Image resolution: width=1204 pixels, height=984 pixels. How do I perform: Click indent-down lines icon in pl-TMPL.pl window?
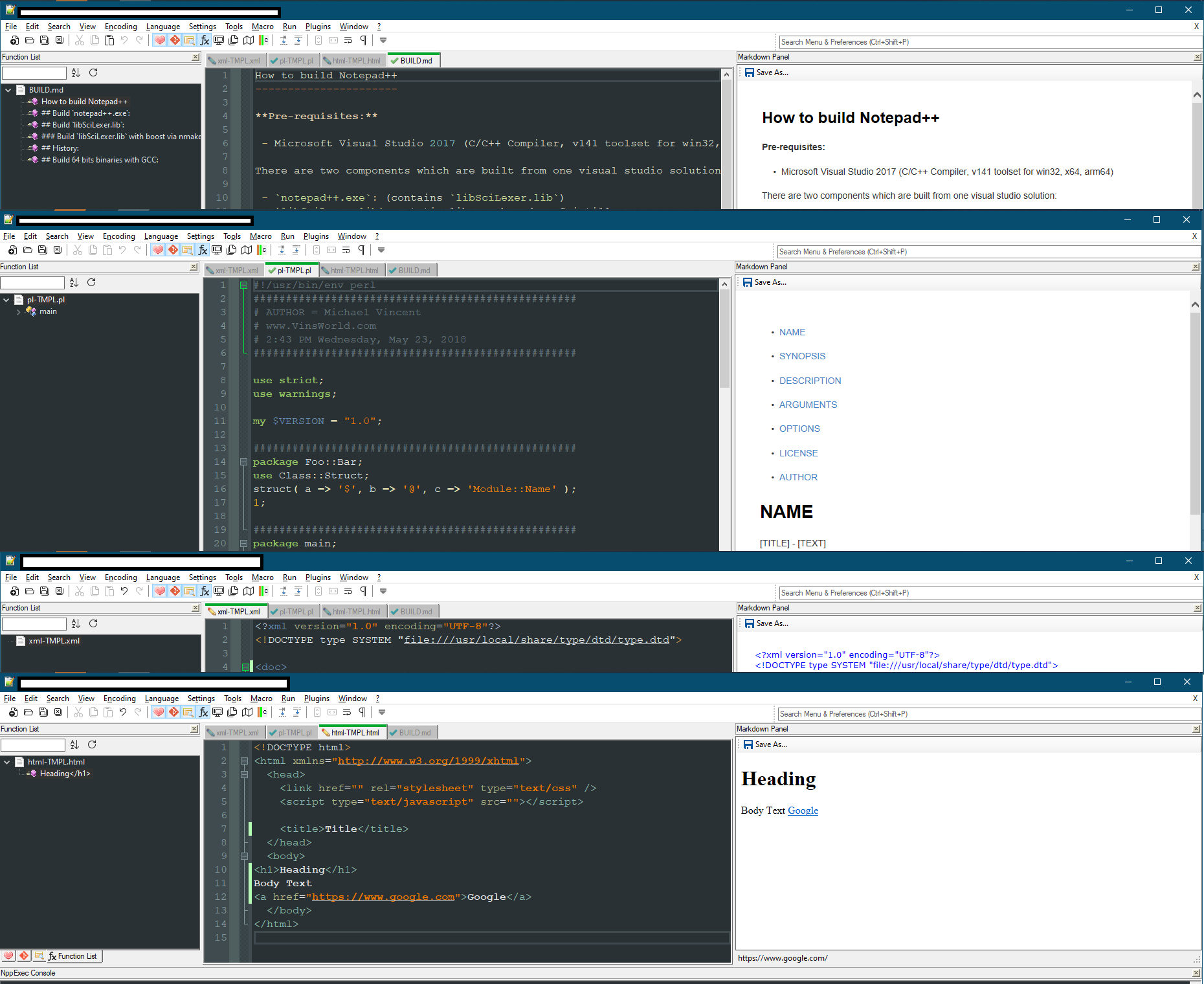[296, 250]
